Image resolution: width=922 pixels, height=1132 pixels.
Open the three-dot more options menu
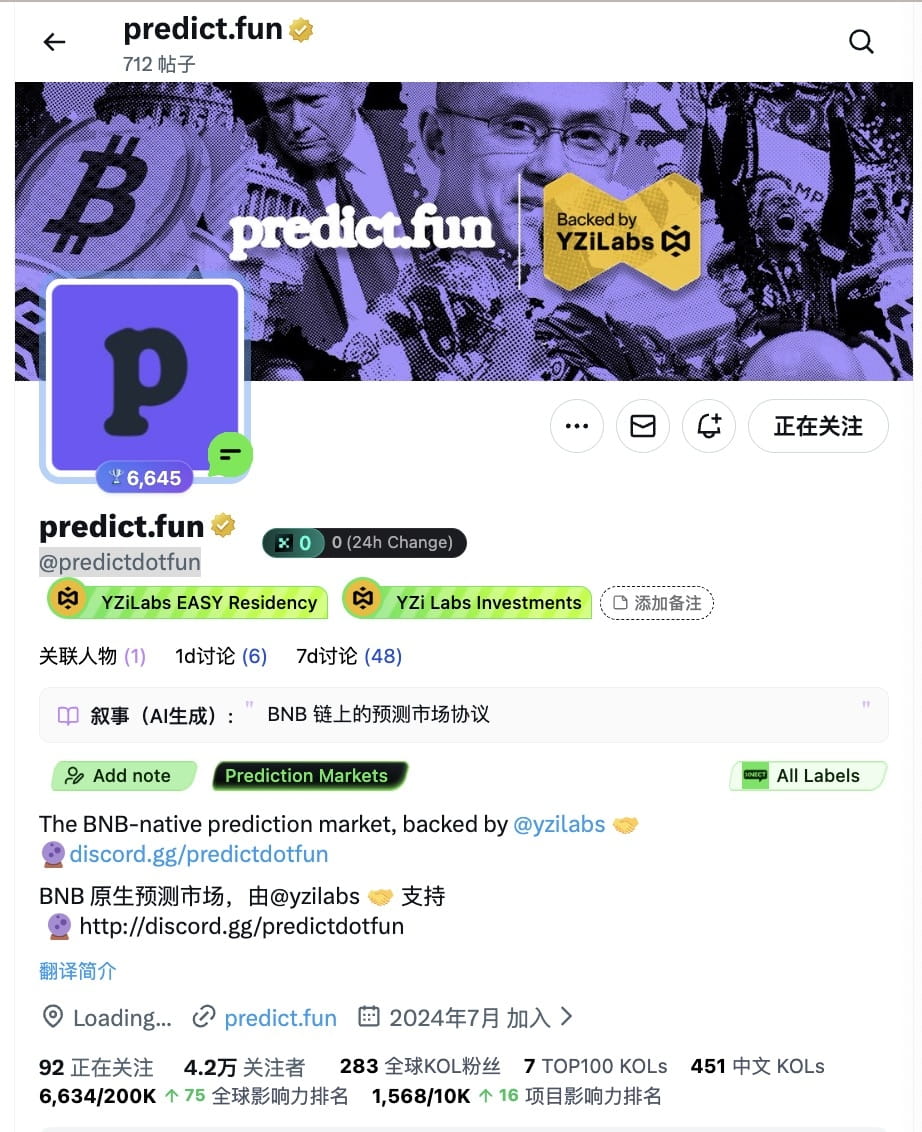[576, 426]
